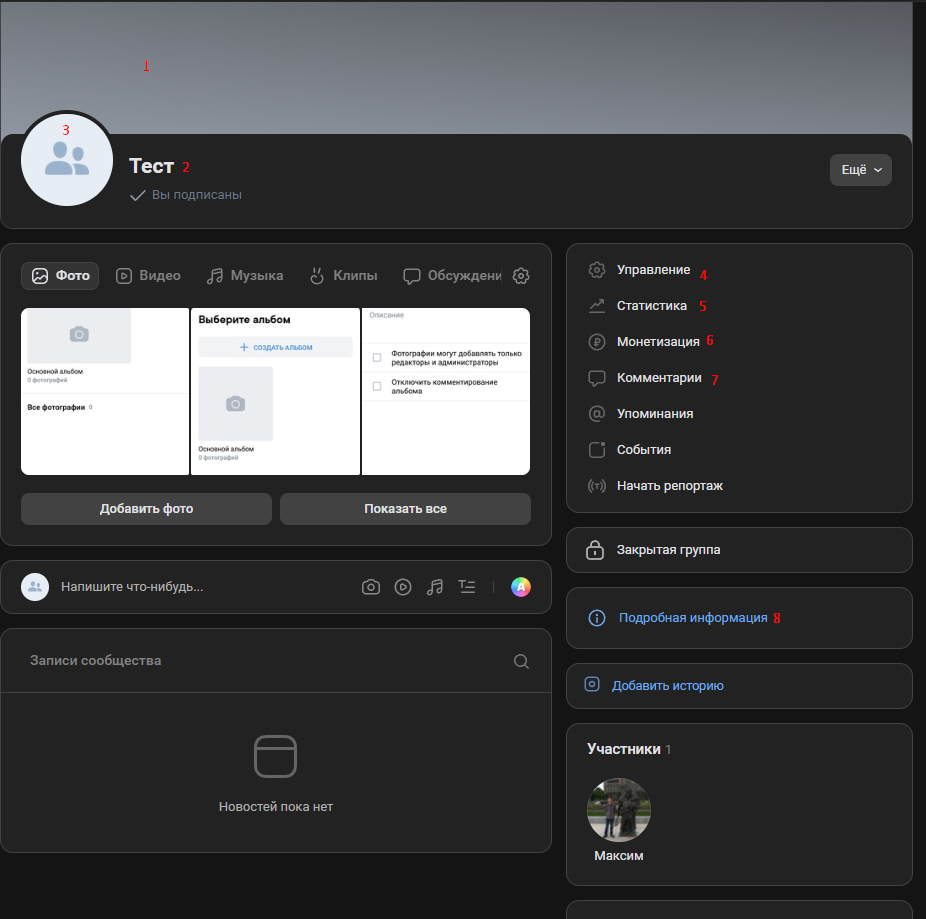Click the camera icon in post composer
Viewport: 926px width, 919px height.
tap(371, 587)
